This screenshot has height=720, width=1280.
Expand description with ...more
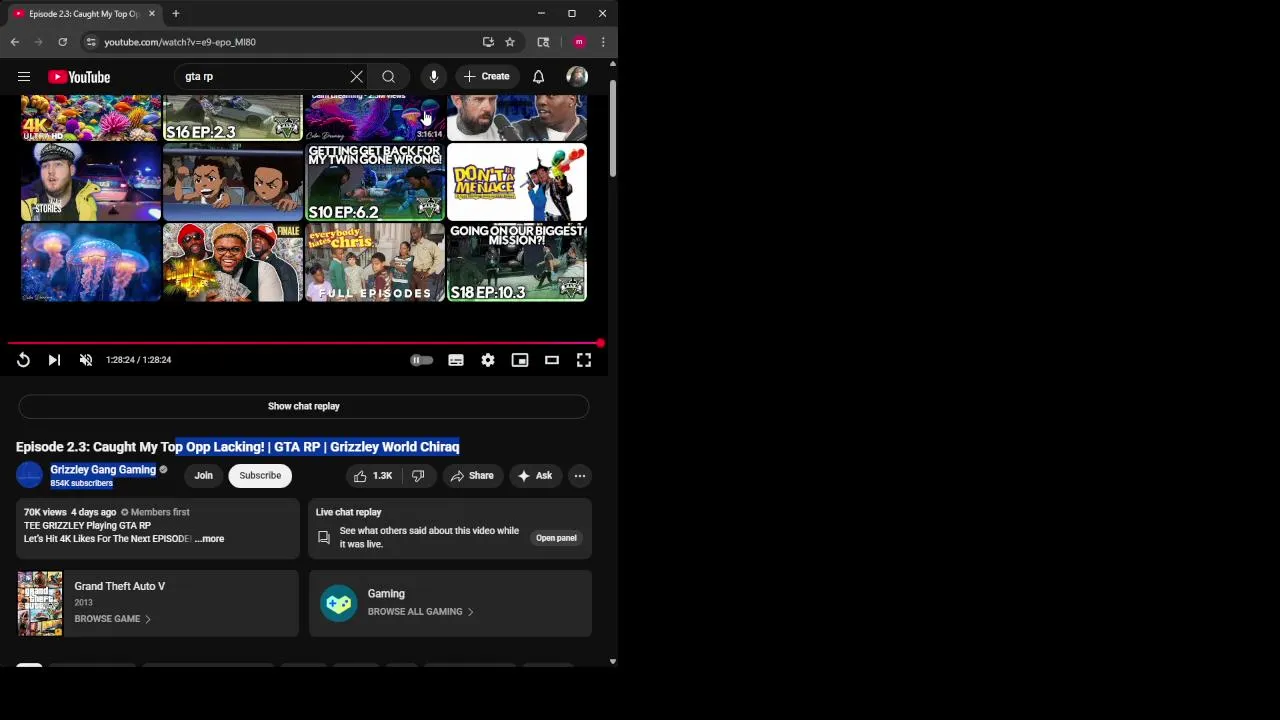click(x=210, y=539)
